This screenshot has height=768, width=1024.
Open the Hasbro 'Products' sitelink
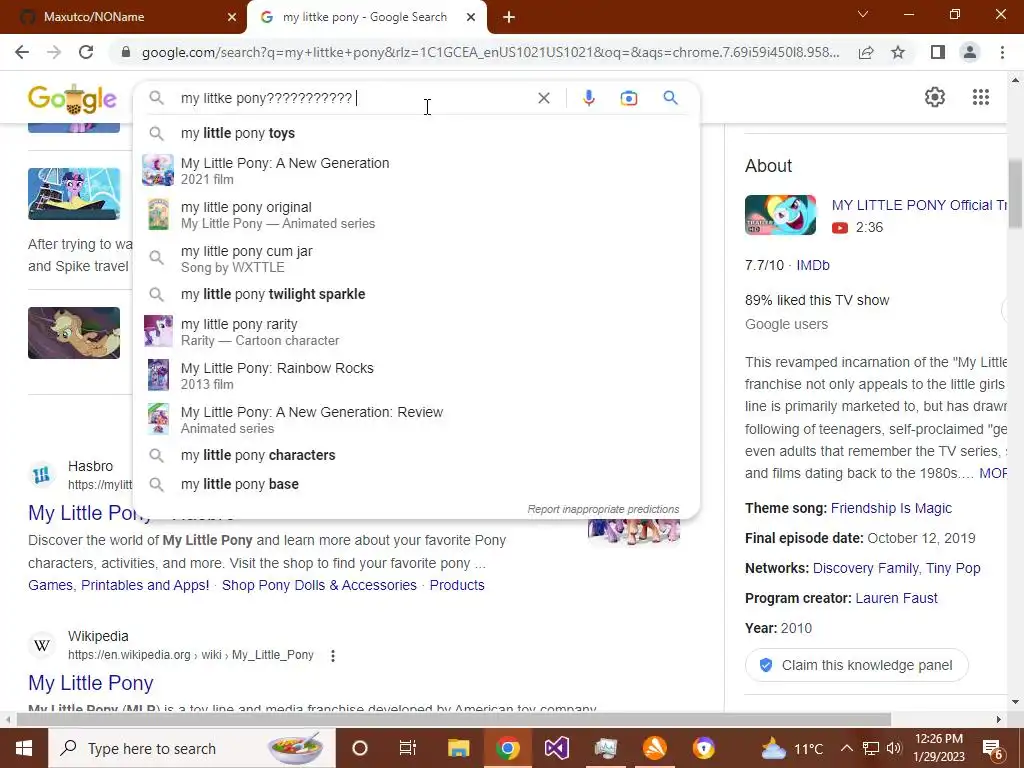[456, 585]
